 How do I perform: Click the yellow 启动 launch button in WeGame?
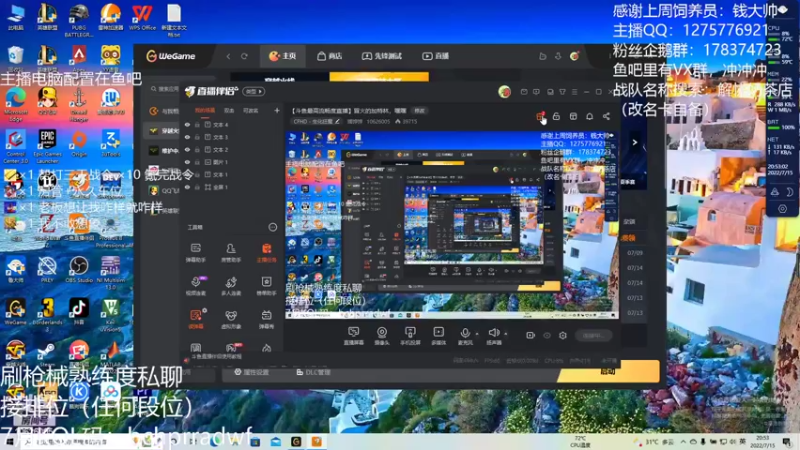click(608, 371)
